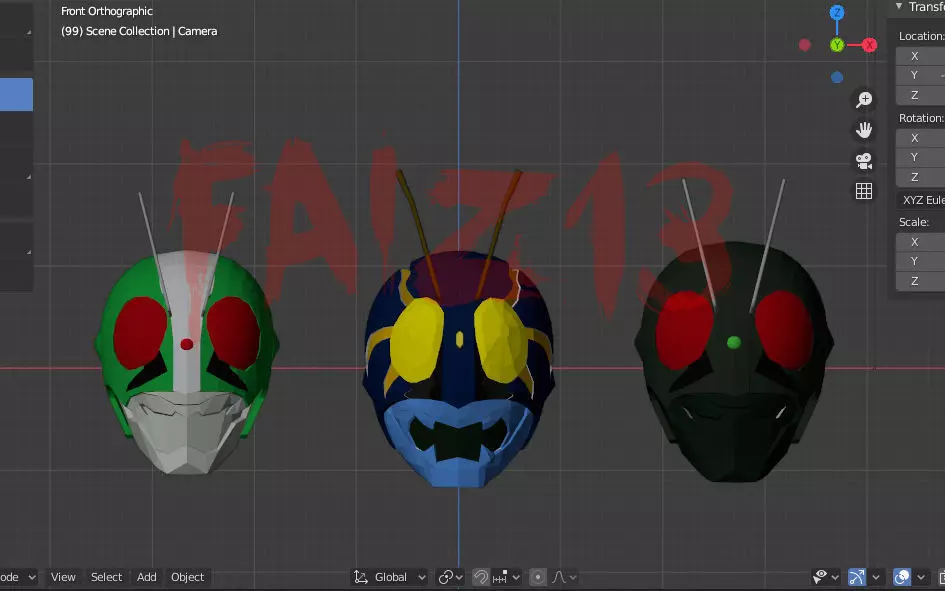
Task: Click the 'Location:' label in Transform panel
Action: coord(921,36)
